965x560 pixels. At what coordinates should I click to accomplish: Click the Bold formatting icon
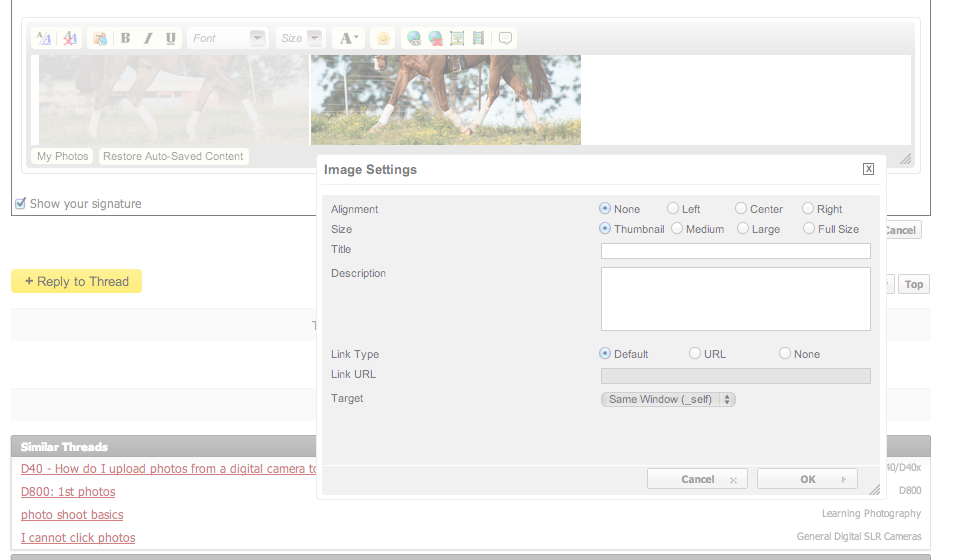(x=125, y=38)
